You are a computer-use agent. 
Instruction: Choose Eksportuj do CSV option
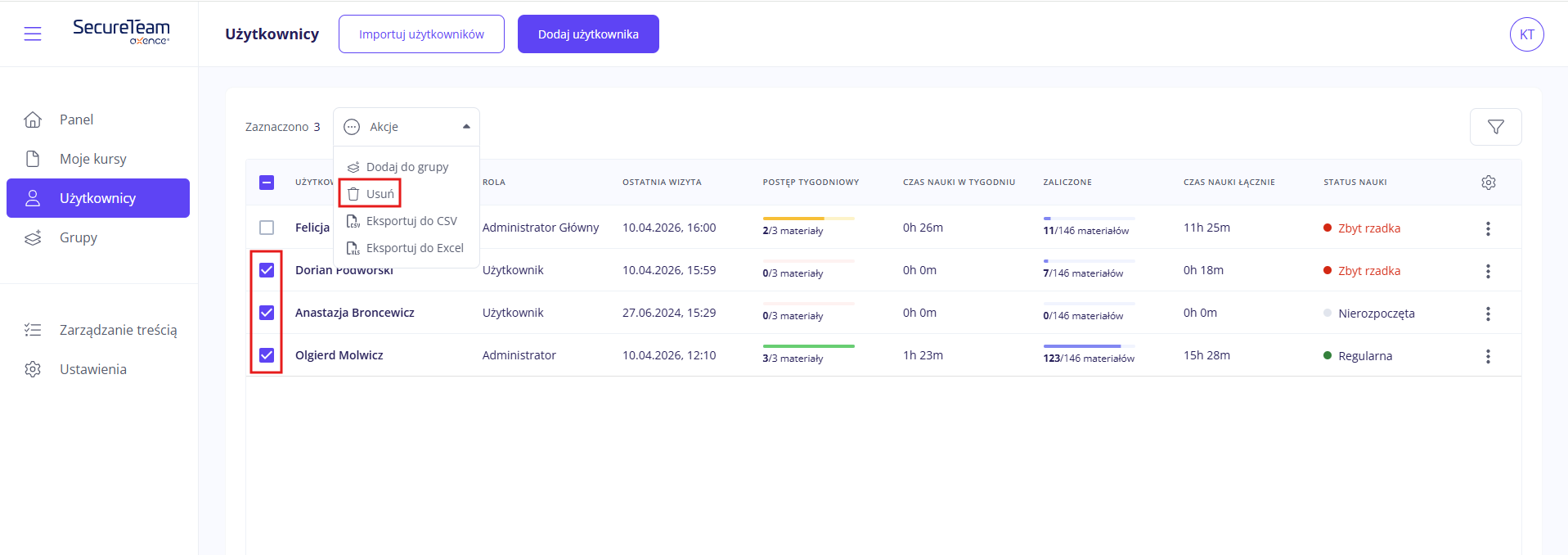click(411, 221)
